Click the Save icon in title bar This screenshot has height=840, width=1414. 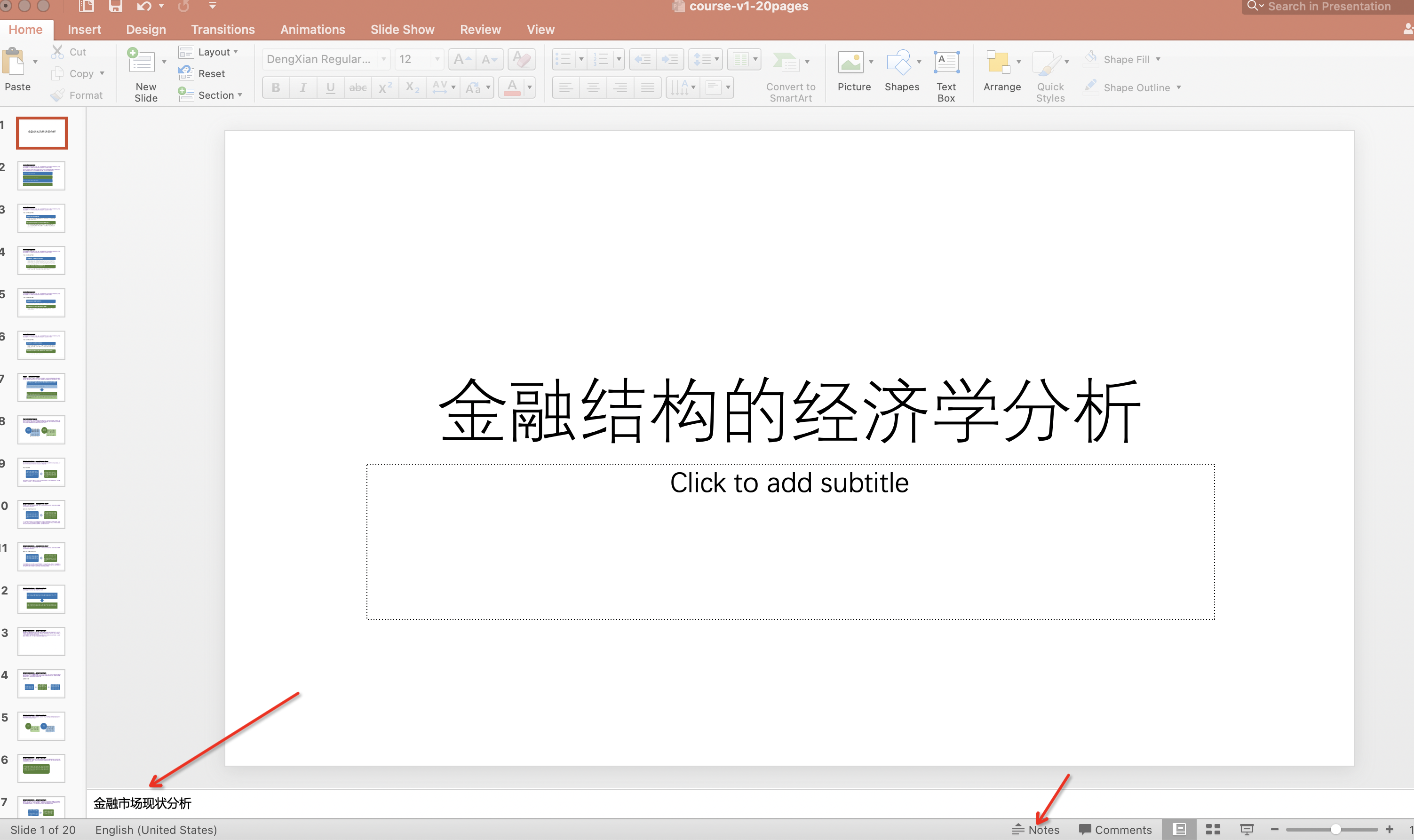click(x=115, y=6)
